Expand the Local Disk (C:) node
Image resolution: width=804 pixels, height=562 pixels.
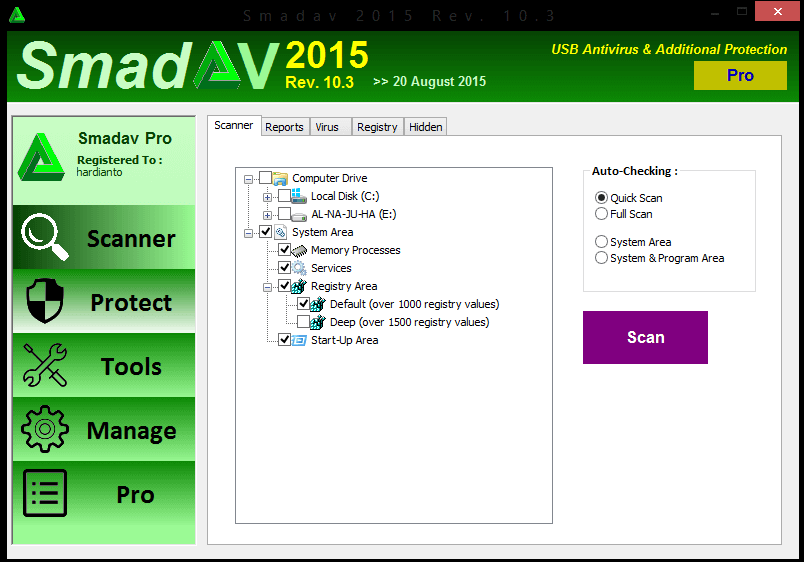(267, 197)
